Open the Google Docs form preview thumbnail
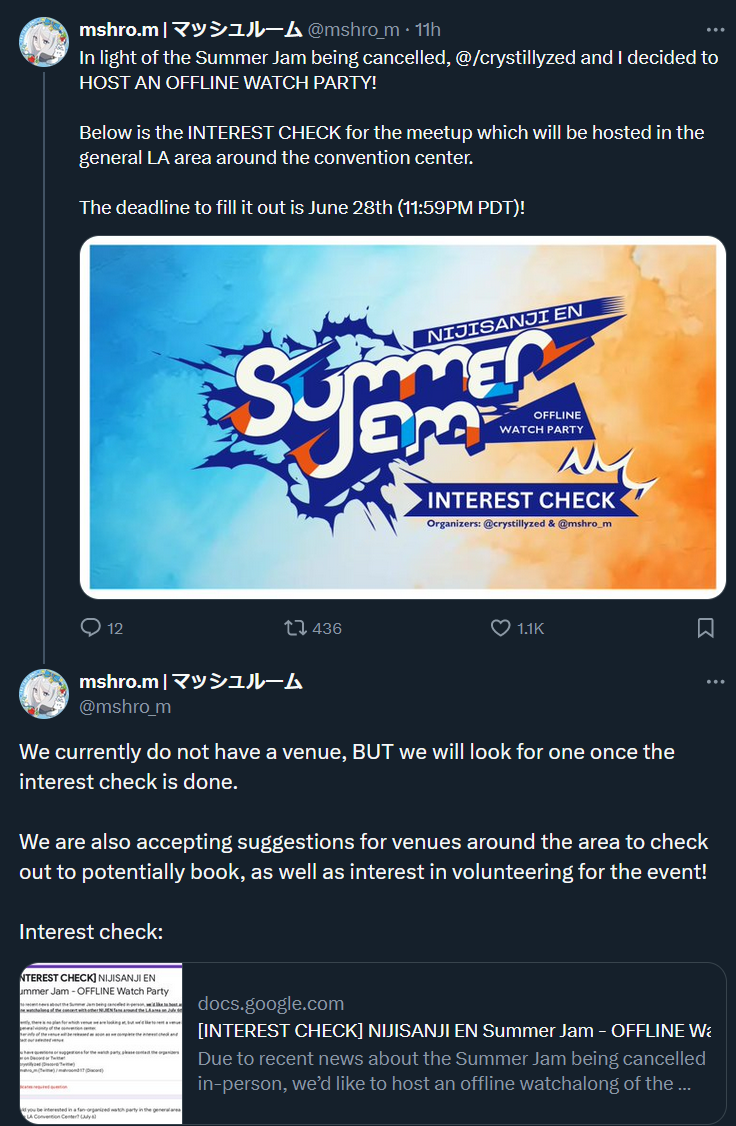Viewport: 736px width, 1126px height. [x=101, y=1043]
